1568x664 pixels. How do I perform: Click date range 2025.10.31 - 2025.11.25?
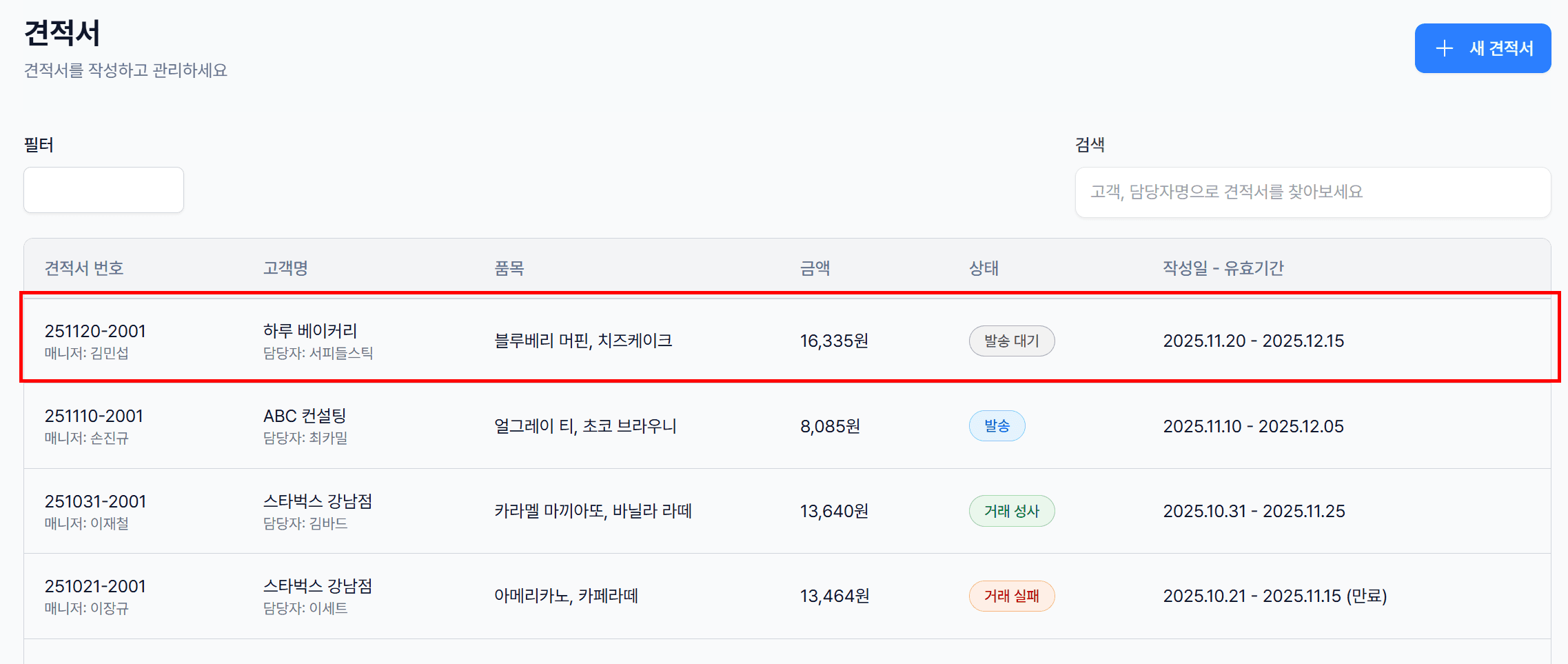1254,511
